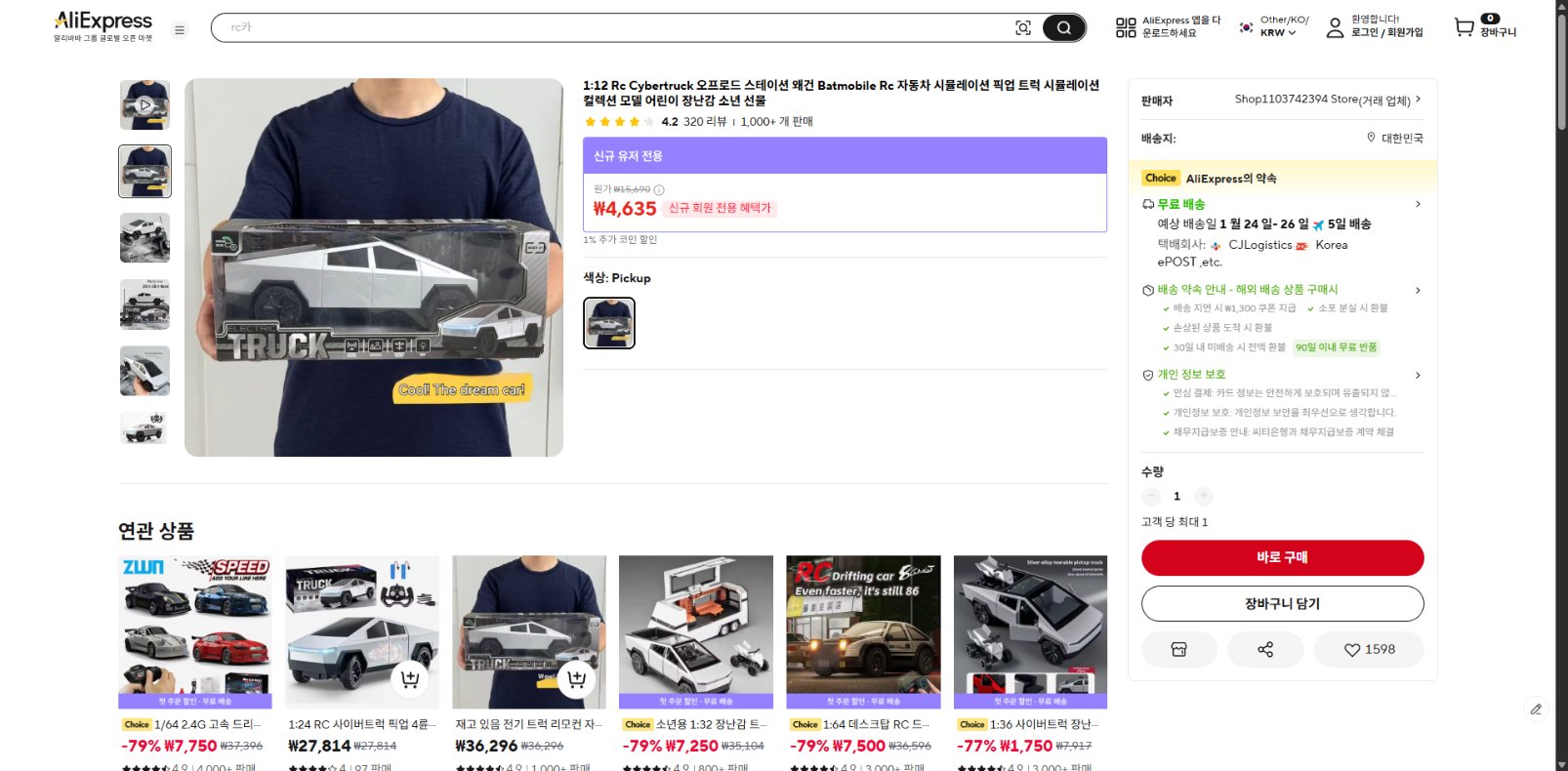Viewport: 1568px width, 771px height.
Task: Play the product video thumbnail
Action: [144, 104]
